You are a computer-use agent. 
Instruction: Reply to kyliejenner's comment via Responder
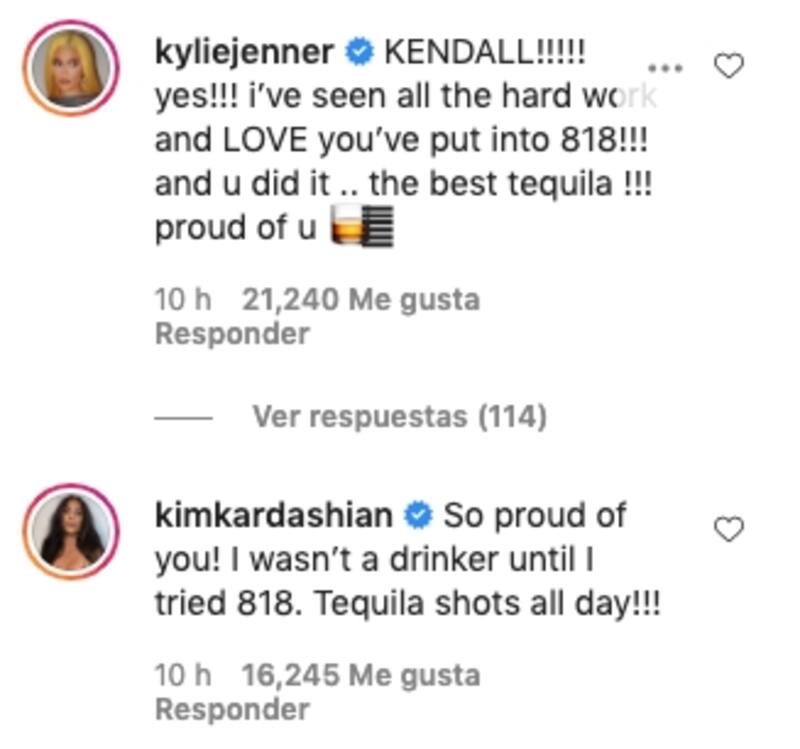pyautogui.click(x=232, y=334)
